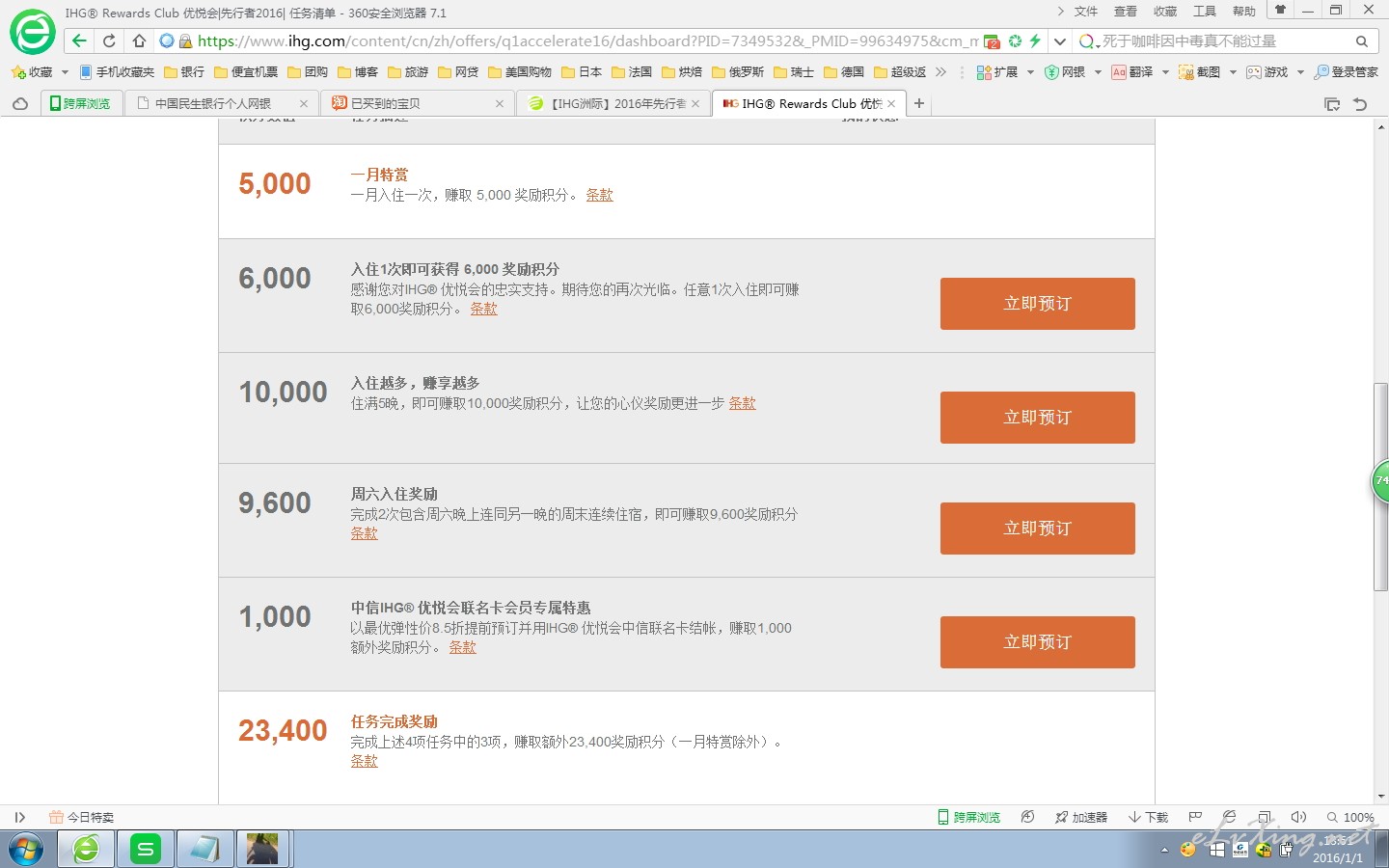The image size is (1389, 868).
Task: Expand the 翻译 dropdown arrow
Action: [x=1165, y=72]
